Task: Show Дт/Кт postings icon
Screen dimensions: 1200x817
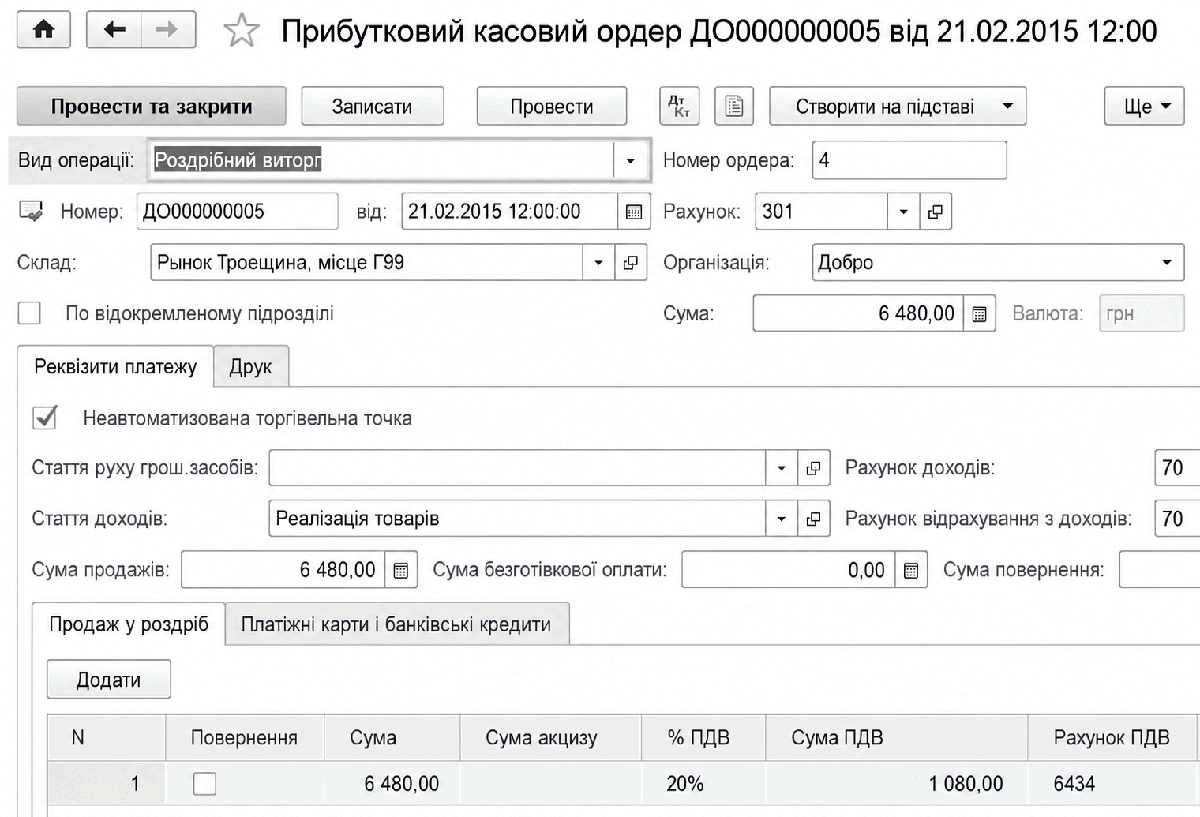Action: [680, 107]
